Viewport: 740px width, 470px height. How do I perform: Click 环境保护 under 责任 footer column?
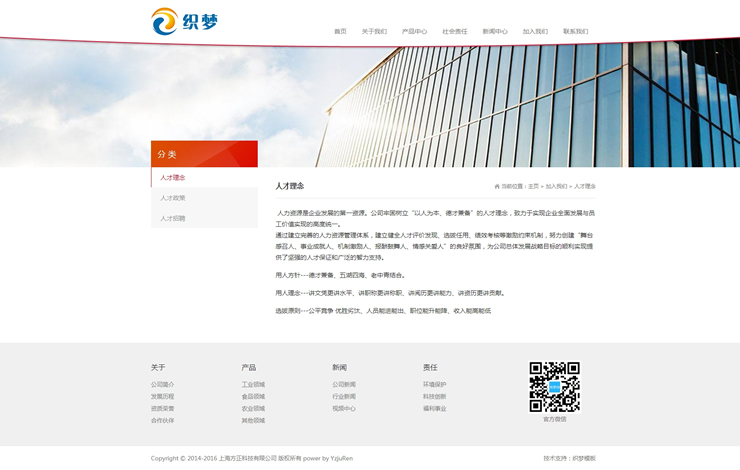coord(434,384)
